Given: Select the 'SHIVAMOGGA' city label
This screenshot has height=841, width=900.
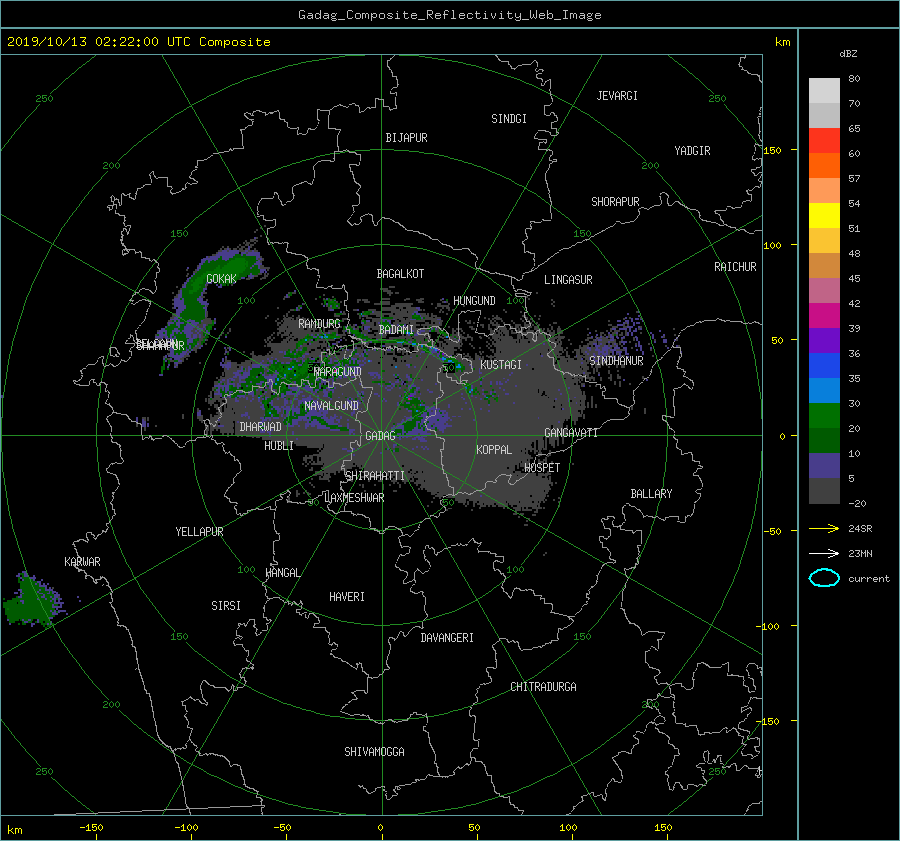Looking at the screenshot, I should click(374, 752).
